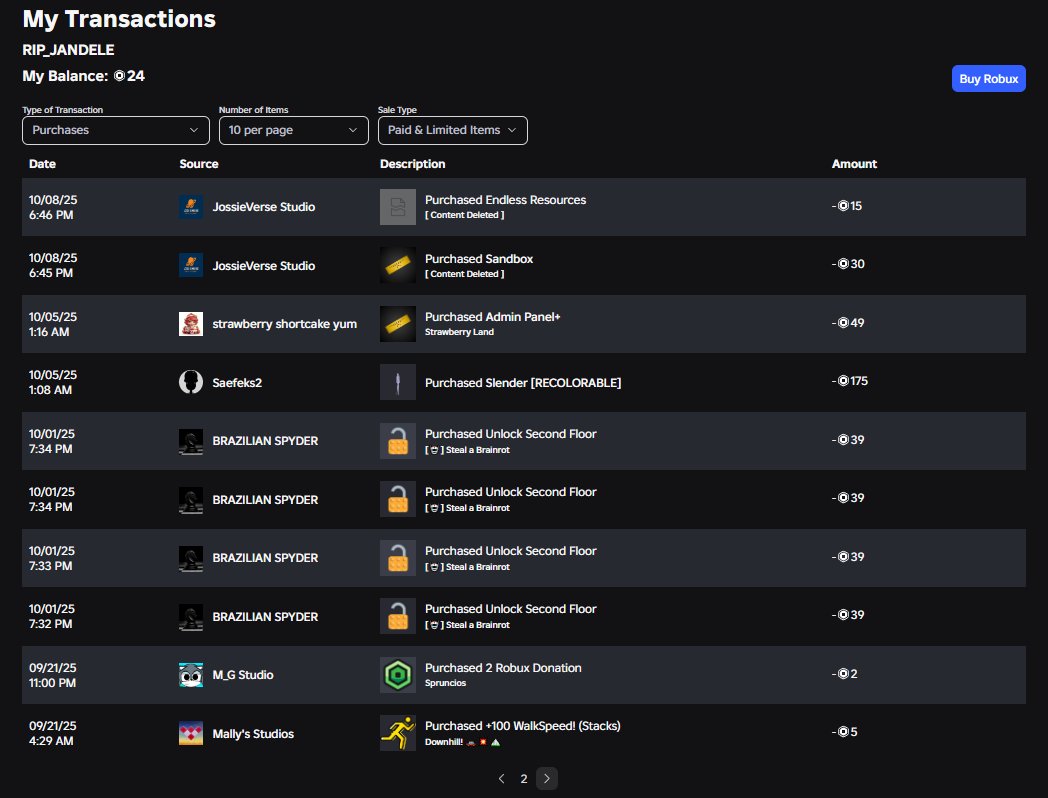Open Mally's Studios source link
The height and width of the screenshot is (798, 1048).
coord(253,734)
